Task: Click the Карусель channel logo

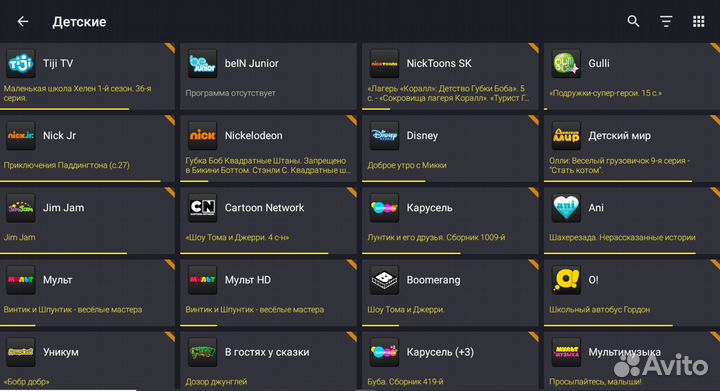Action: click(384, 207)
